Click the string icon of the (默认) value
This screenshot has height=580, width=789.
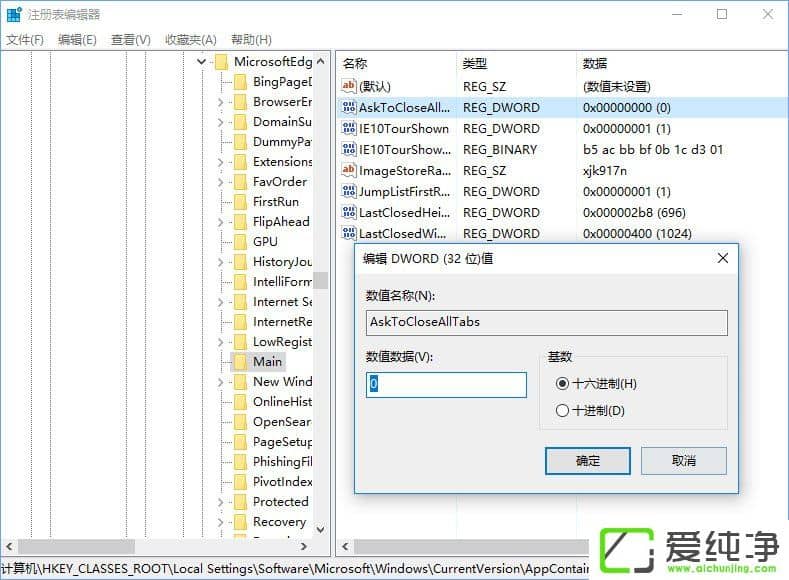click(349, 86)
